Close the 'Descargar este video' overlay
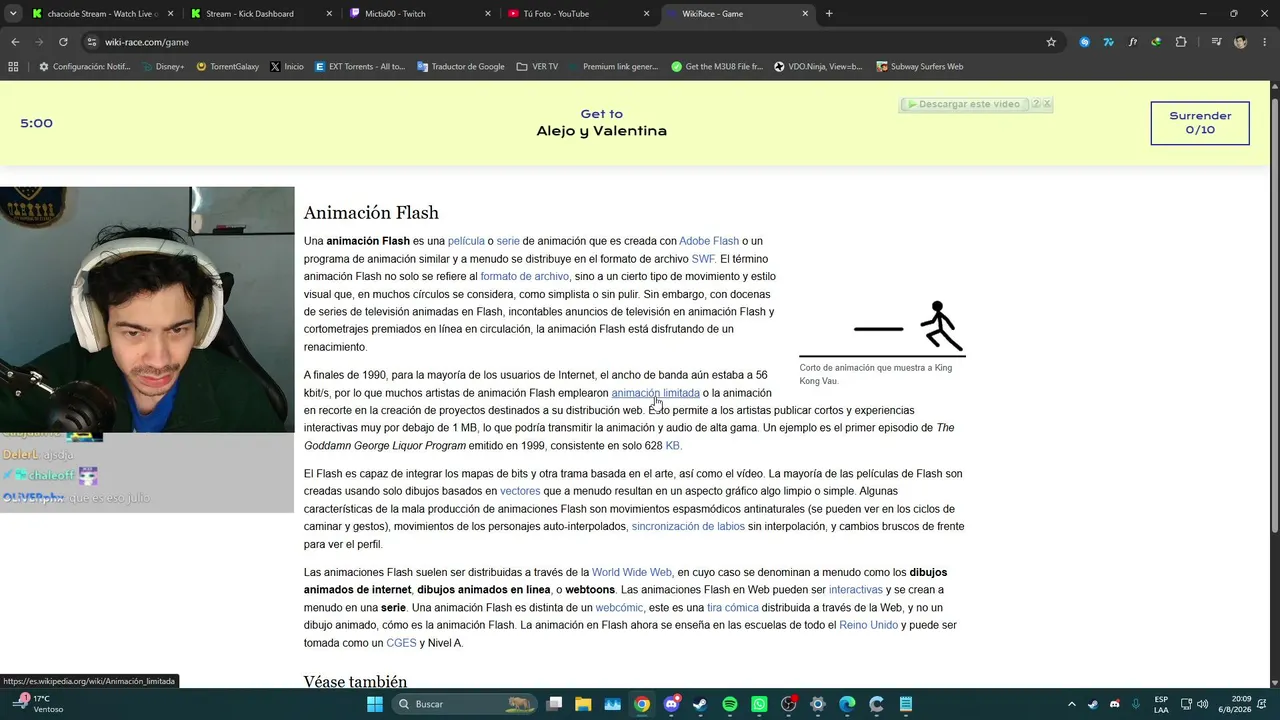1280x720 pixels. pyautogui.click(x=1047, y=104)
